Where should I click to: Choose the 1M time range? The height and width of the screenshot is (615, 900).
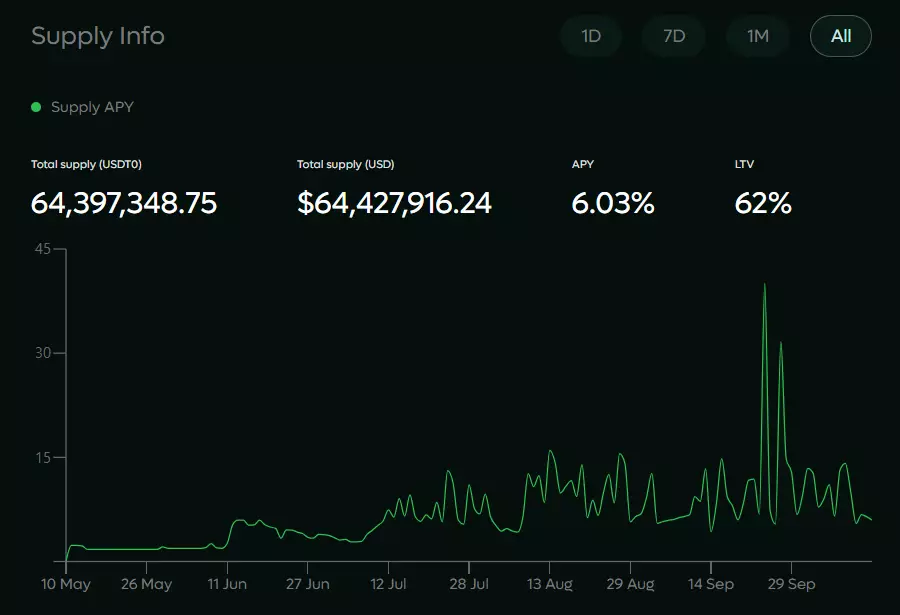tap(758, 36)
